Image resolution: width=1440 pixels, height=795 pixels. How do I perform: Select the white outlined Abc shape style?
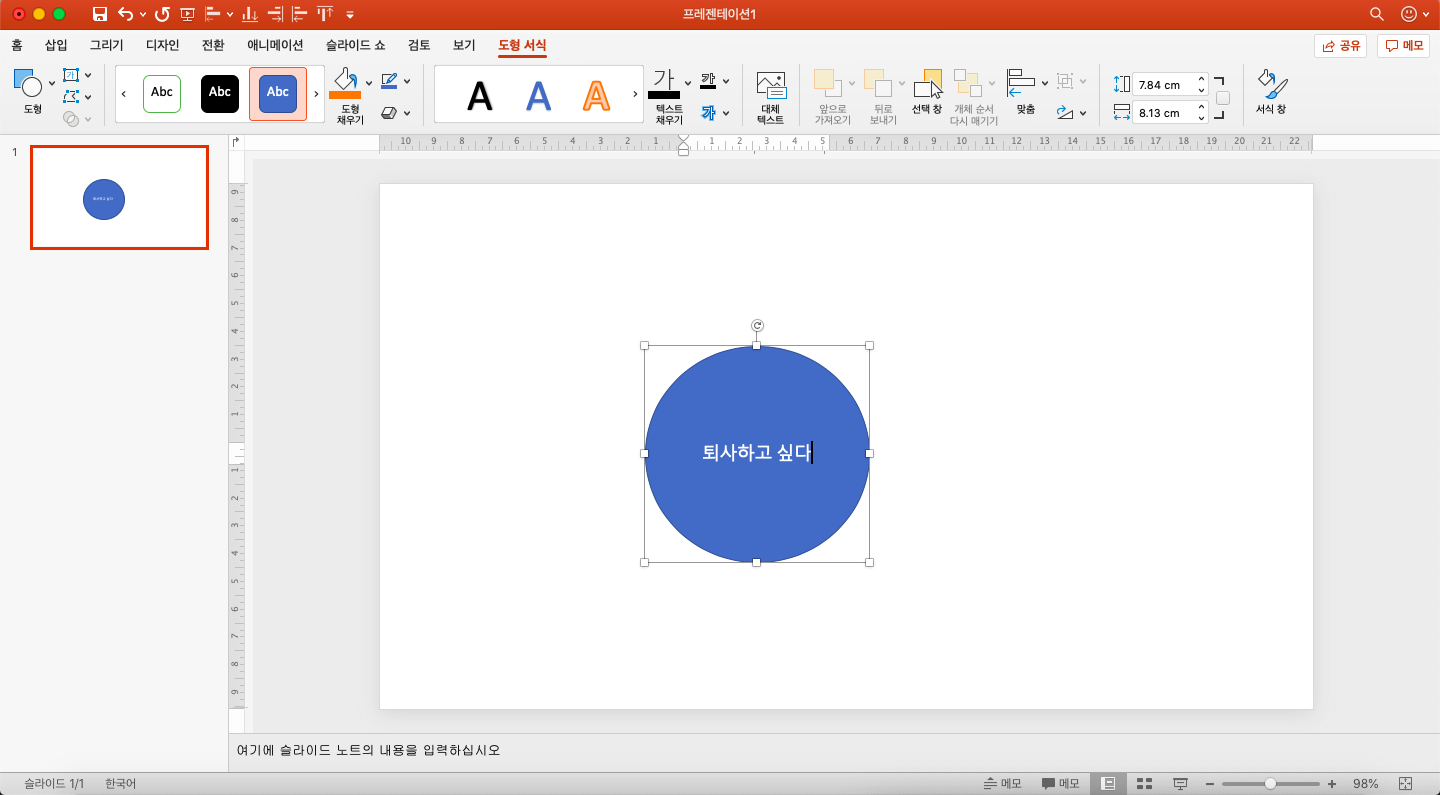[x=162, y=93]
